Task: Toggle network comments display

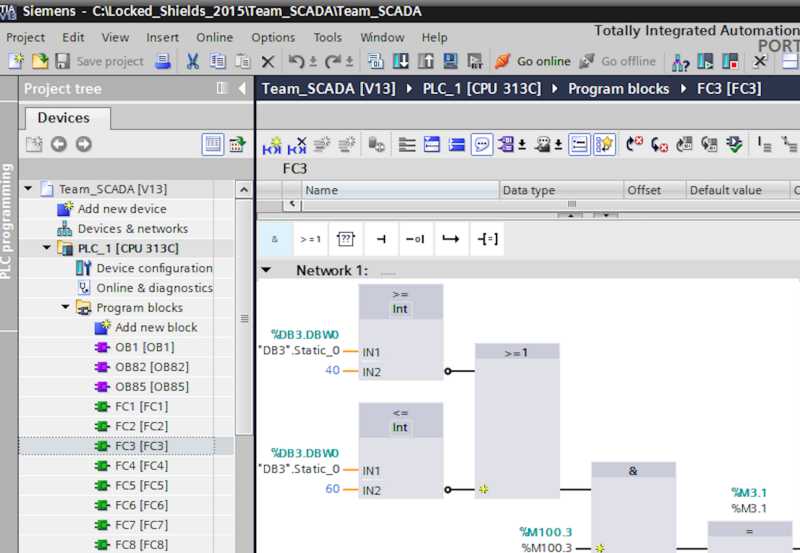Action: pyautogui.click(x=482, y=145)
